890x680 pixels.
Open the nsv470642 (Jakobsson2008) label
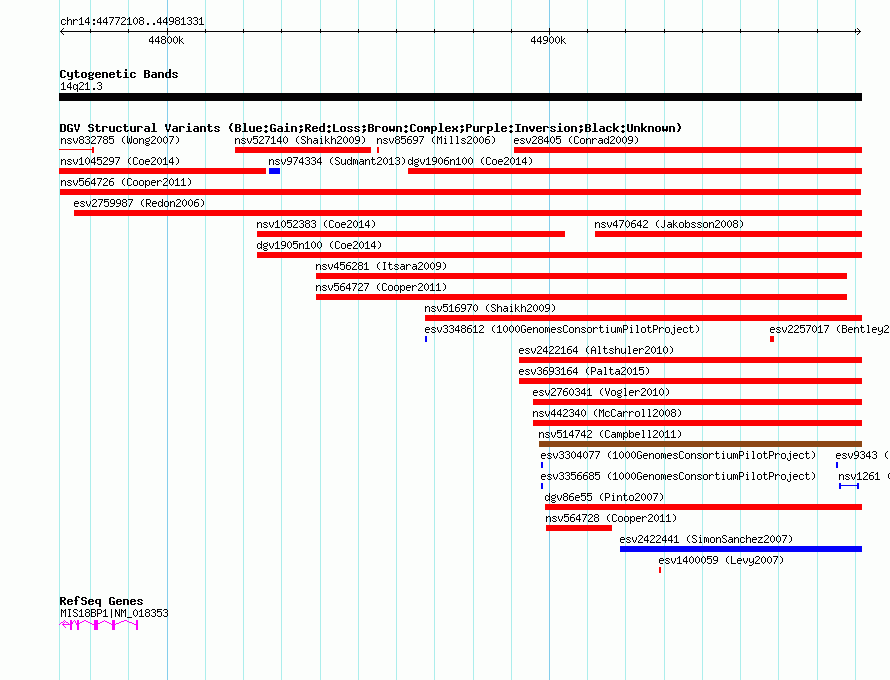669,224
